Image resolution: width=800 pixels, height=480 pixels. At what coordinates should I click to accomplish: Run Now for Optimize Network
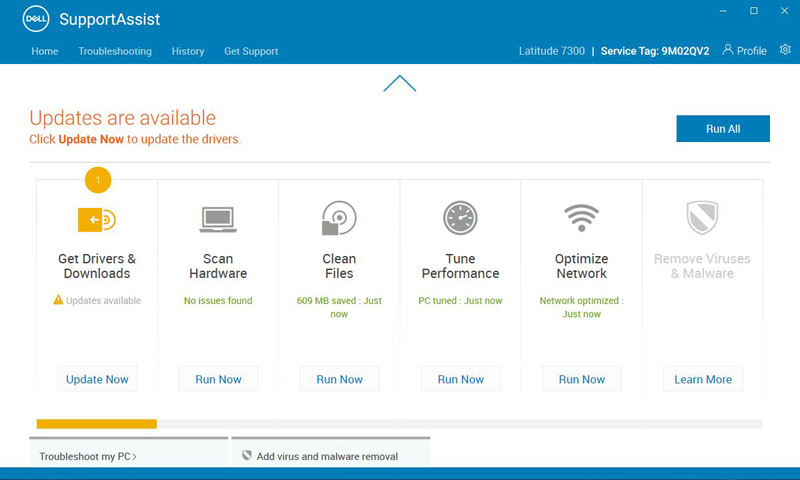click(582, 379)
